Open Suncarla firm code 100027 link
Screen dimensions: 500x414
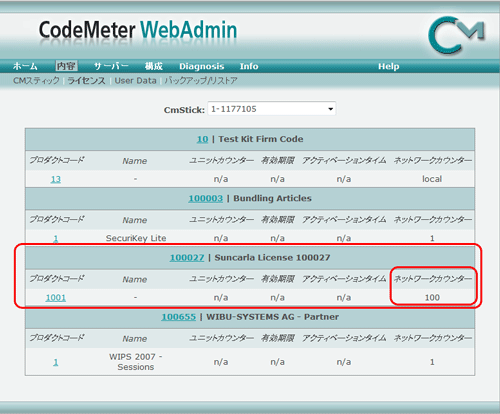[187, 258]
